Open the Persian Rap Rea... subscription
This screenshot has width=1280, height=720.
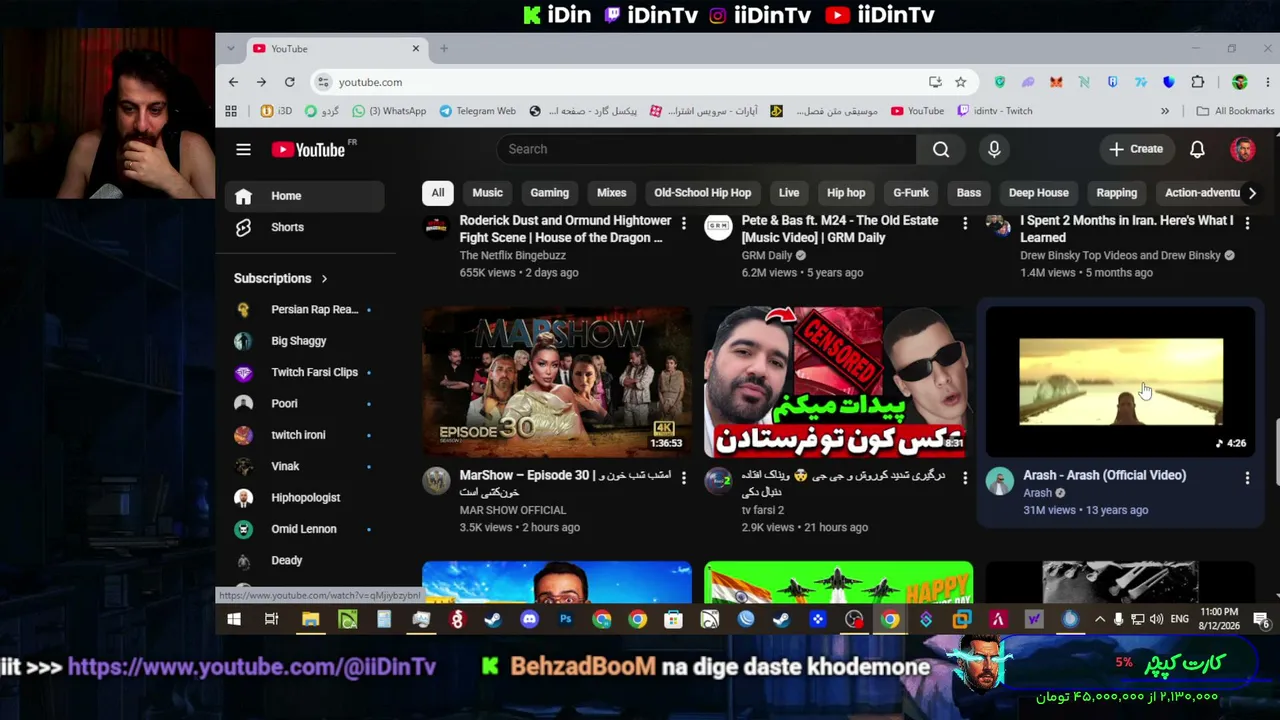304,310
